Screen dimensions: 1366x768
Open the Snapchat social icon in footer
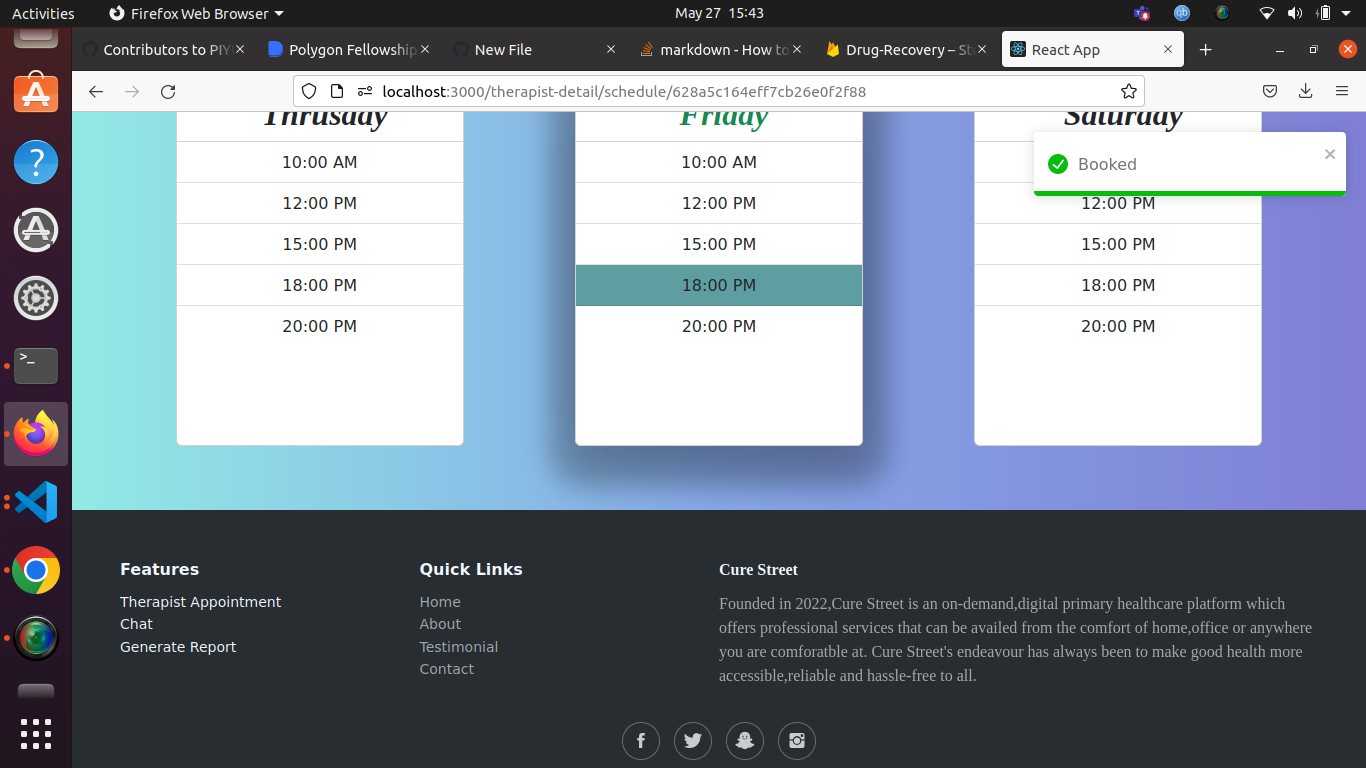pyautogui.click(x=745, y=741)
